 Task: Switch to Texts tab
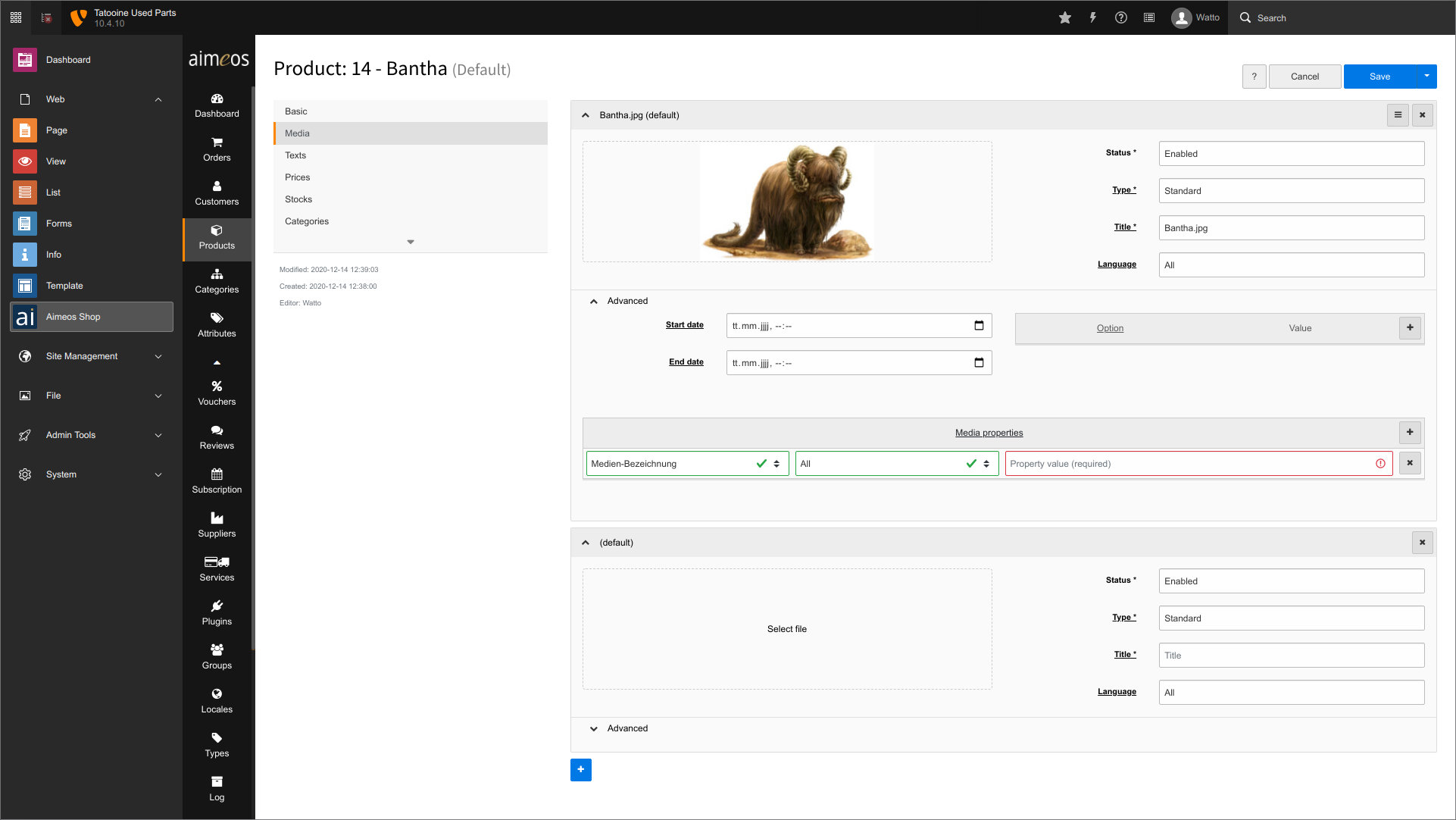(295, 155)
